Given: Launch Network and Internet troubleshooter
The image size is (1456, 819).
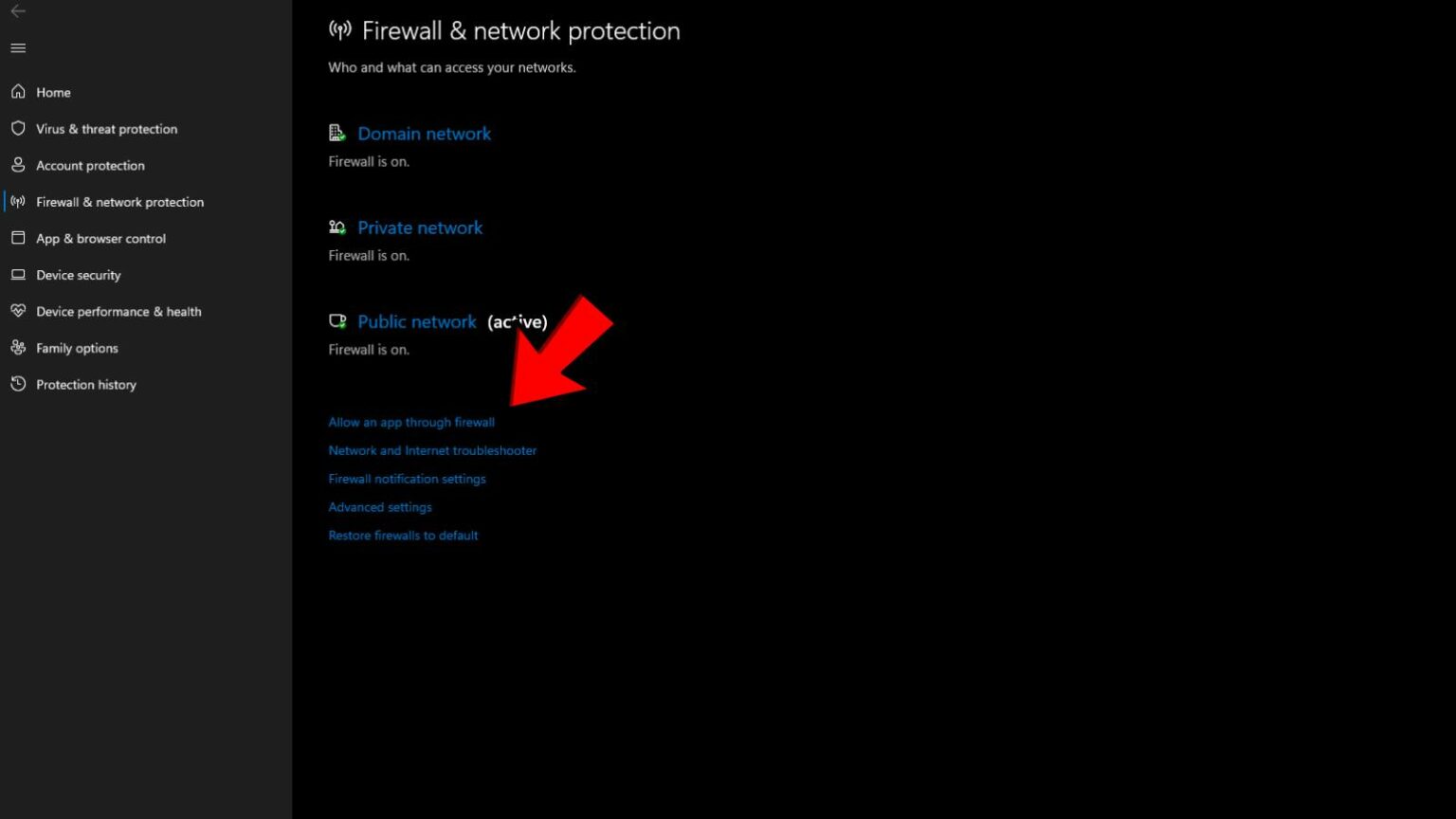Looking at the screenshot, I should [x=432, y=450].
